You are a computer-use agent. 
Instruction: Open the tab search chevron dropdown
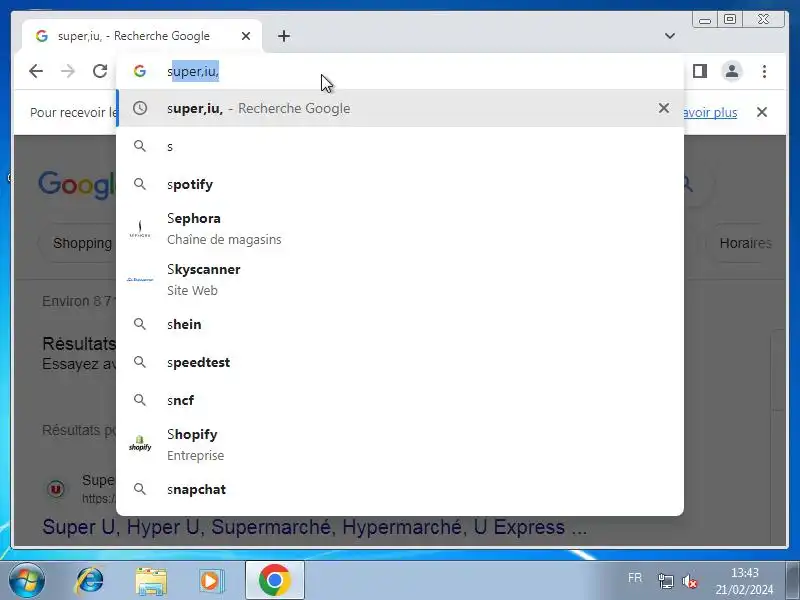(670, 36)
